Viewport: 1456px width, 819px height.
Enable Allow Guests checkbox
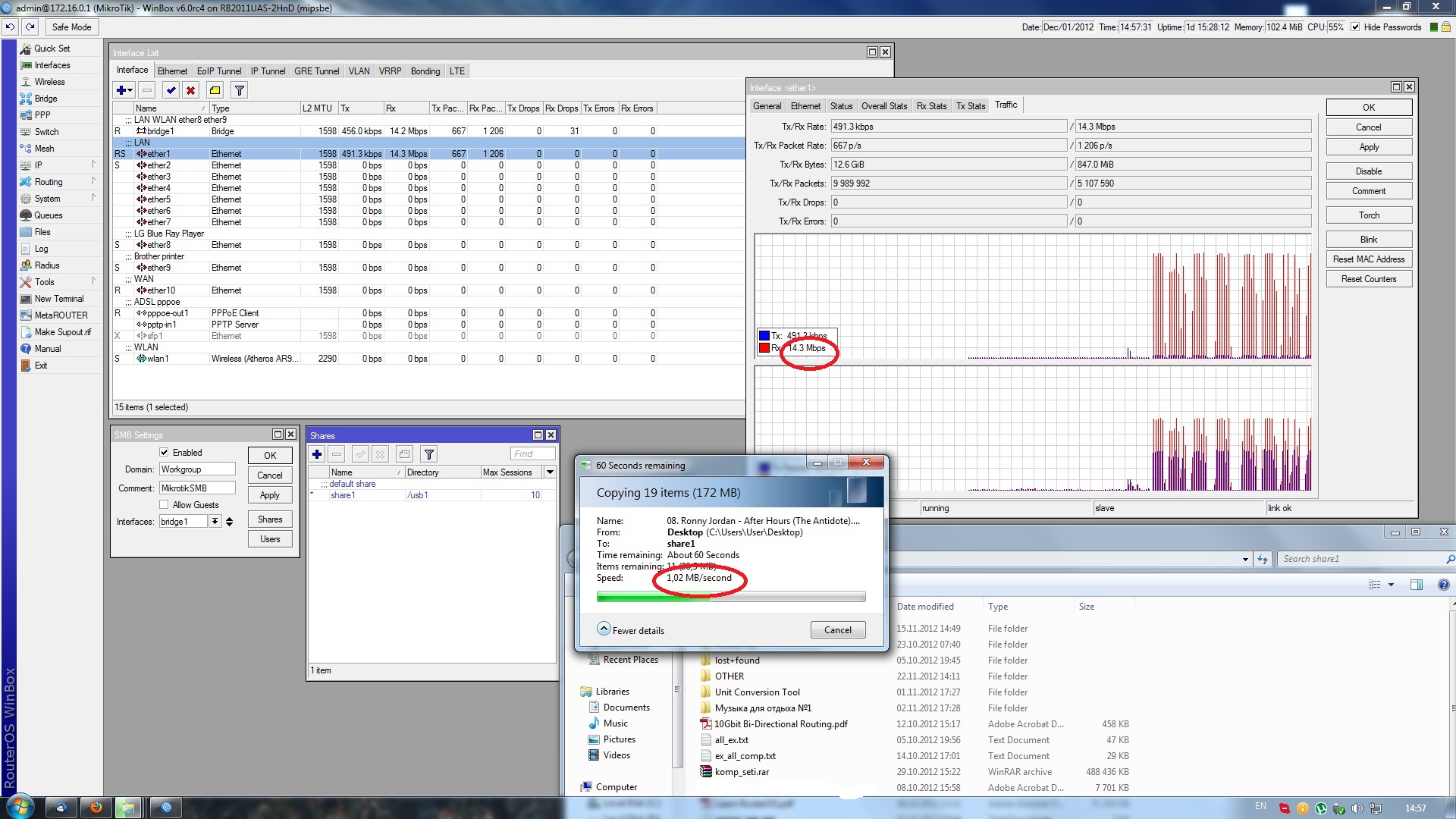tap(164, 505)
